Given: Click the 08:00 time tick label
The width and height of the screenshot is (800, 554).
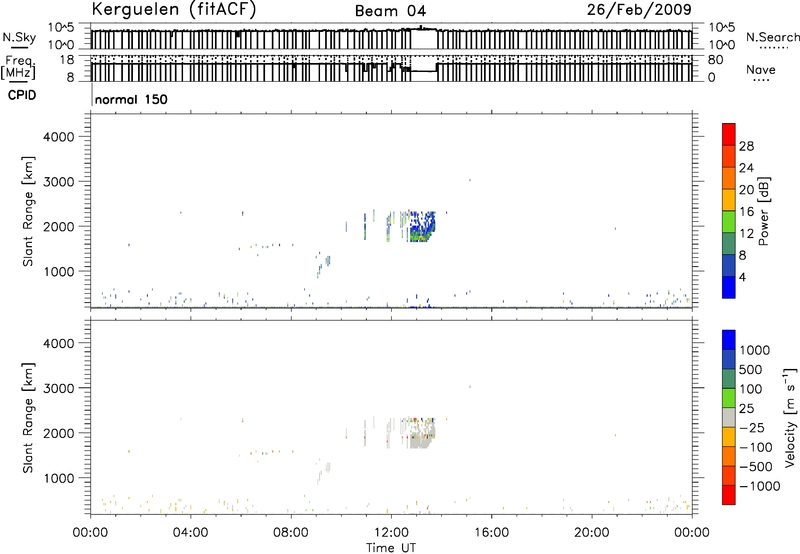Looking at the screenshot, I should click(x=291, y=533).
